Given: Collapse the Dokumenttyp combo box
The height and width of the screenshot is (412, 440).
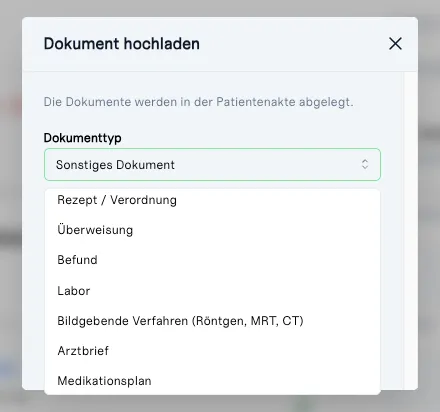Looking at the screenshot, I should [212, 165].
